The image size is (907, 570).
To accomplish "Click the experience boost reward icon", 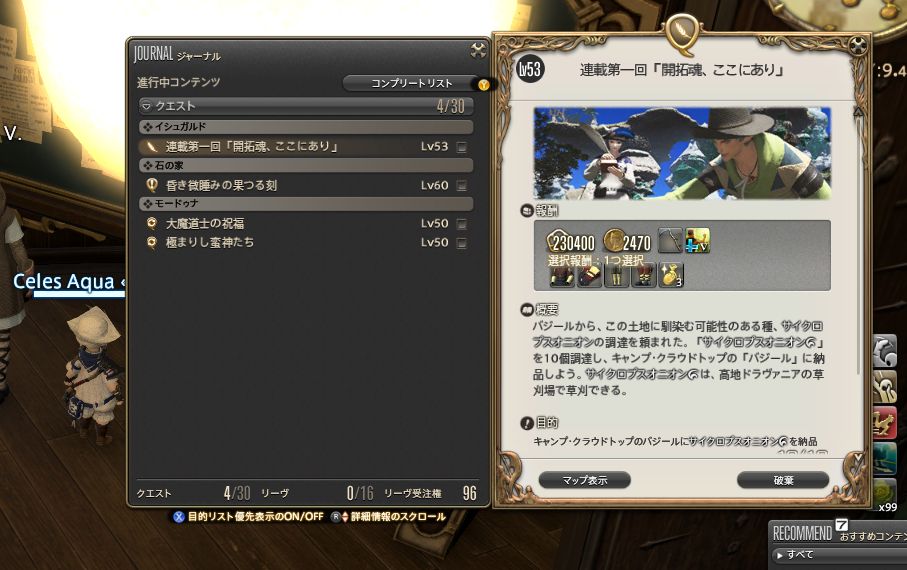I will [x=698, y=240].
